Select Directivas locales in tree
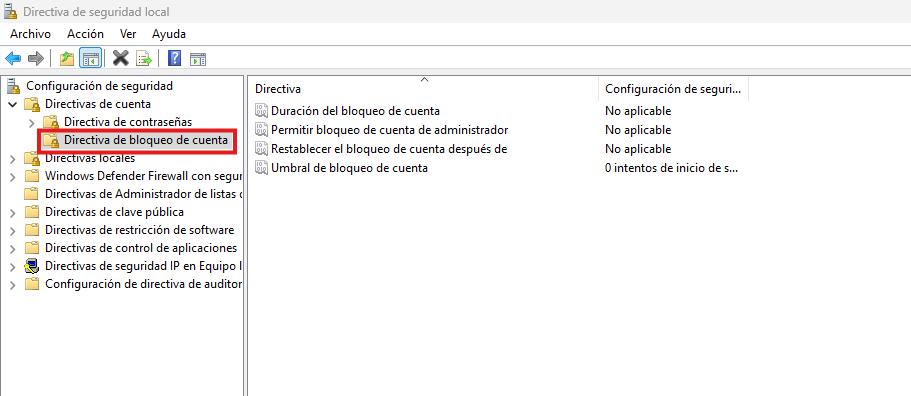 [90, 158]
